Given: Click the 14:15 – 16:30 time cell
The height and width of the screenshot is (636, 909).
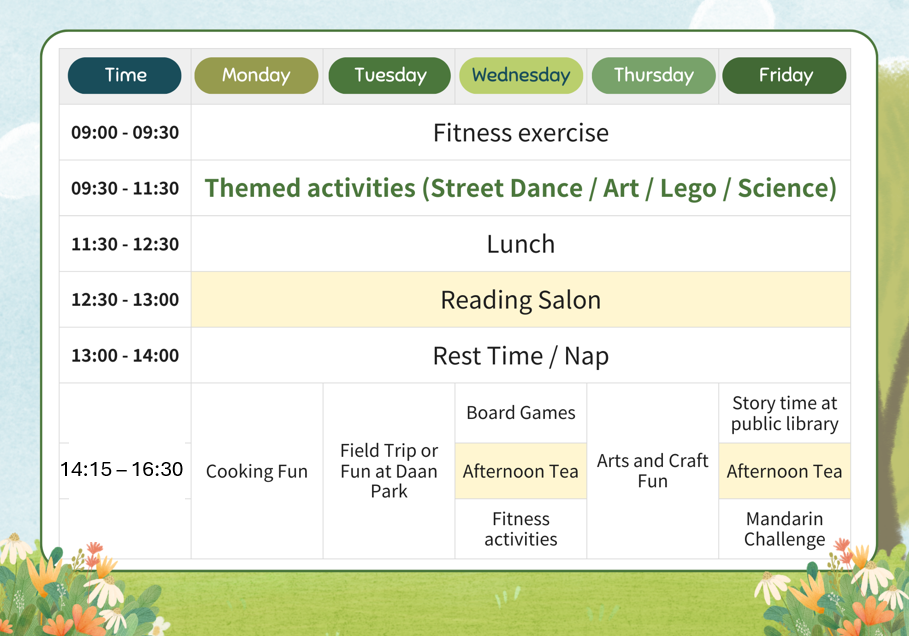Looking at the screenshot, I should point(122,470).
